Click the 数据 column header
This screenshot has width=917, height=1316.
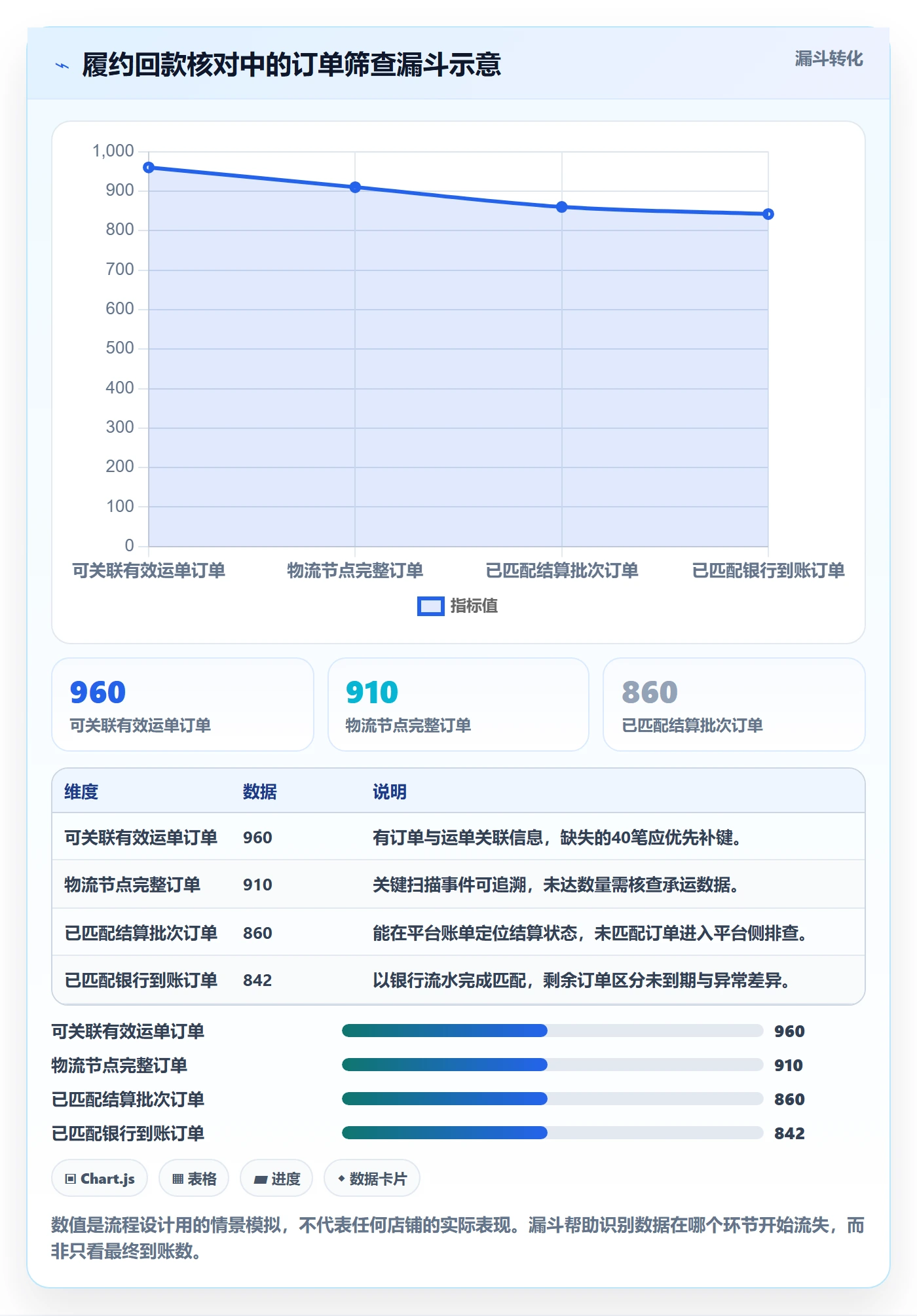tap(260, 792)
